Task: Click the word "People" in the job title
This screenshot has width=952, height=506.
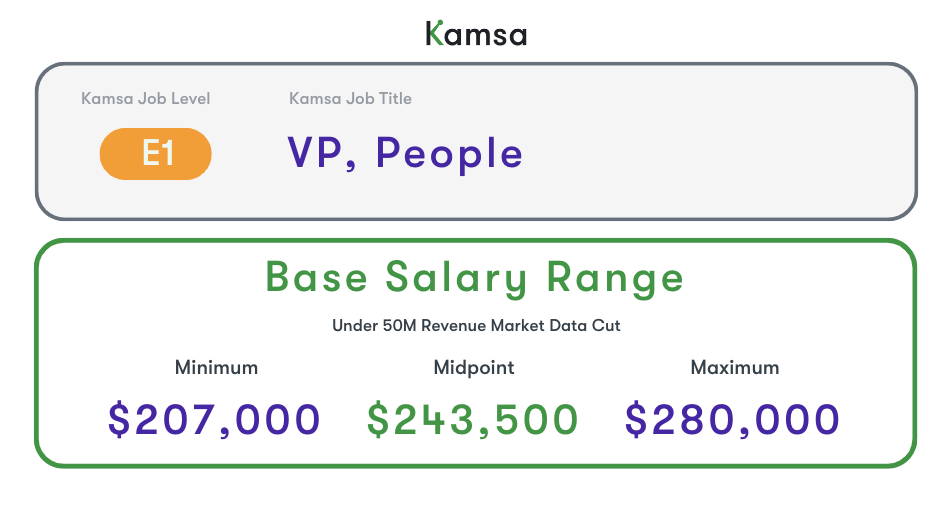Action: point(449,154)
